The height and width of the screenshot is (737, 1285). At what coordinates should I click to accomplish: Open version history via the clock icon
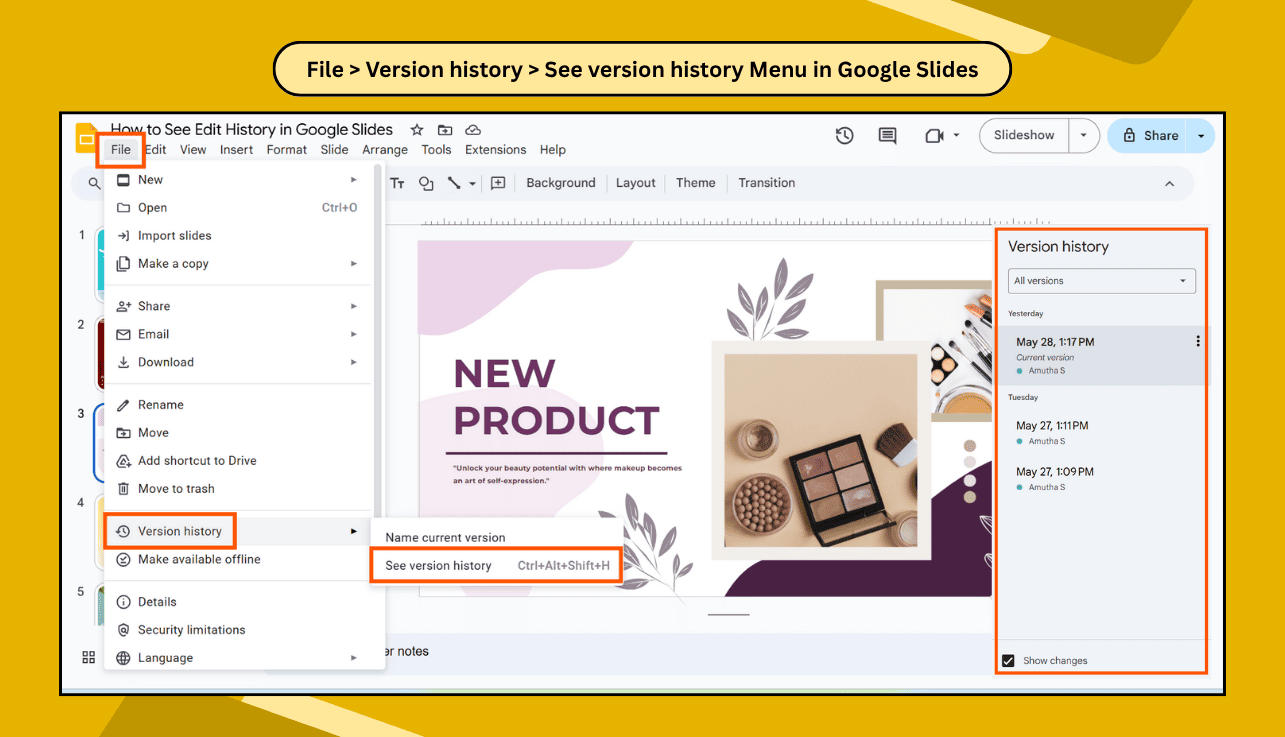point(845,135)
